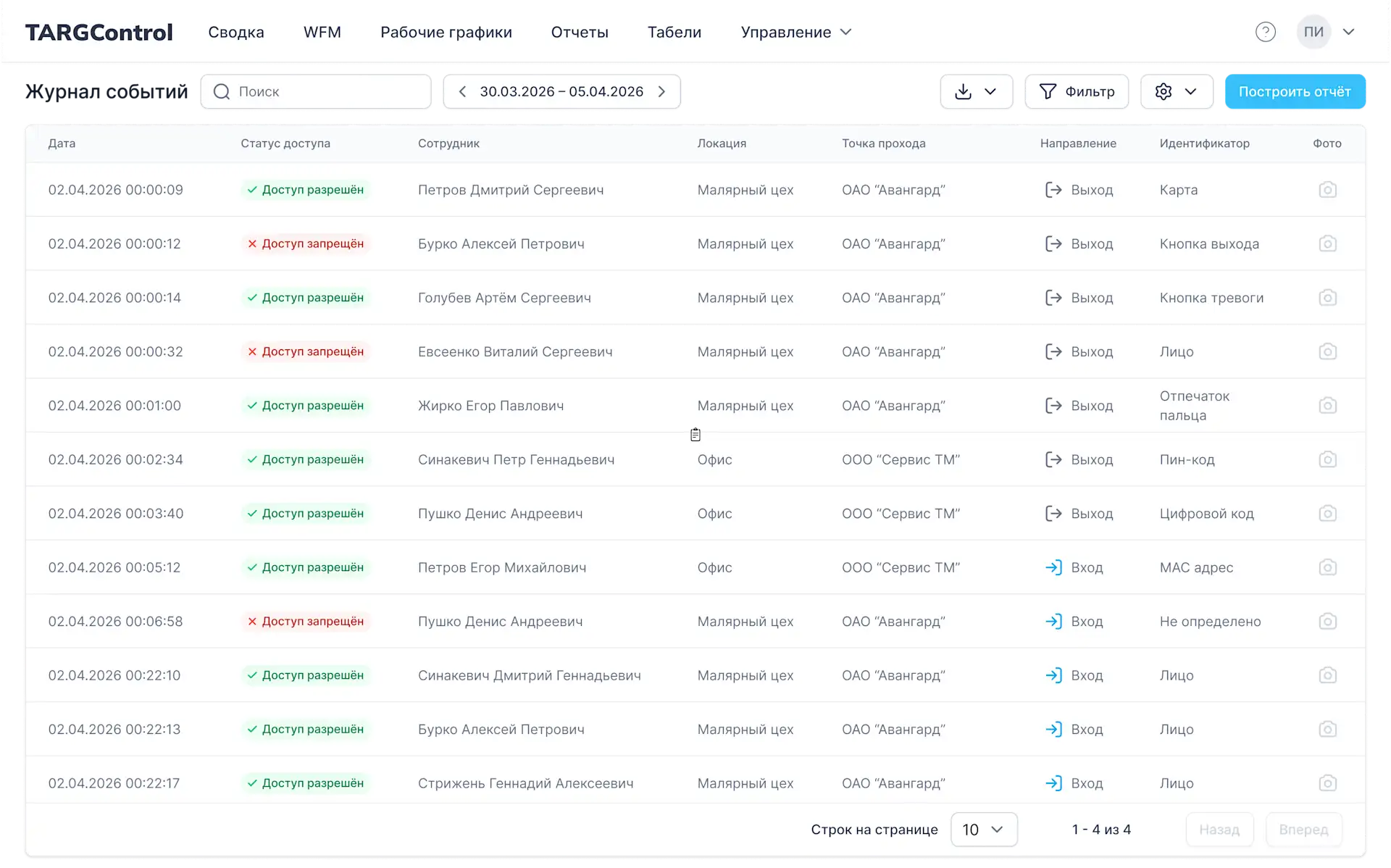Viewport: 1391px width, 868px height.
Task: Click the Пин-код identifier cell
Action: coord(1187,459)
